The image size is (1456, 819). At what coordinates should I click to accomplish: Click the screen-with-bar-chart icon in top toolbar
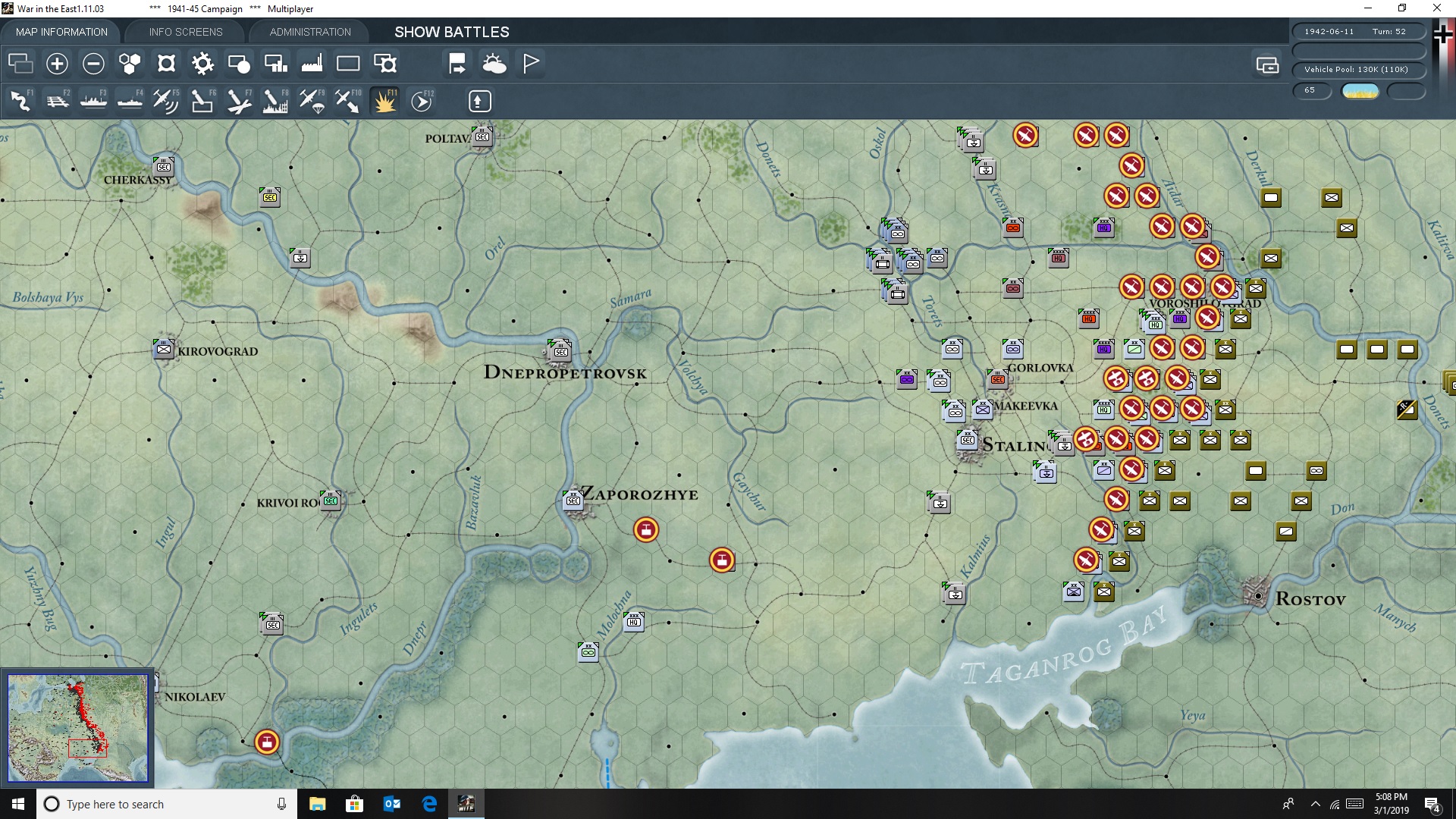(275, 64)
